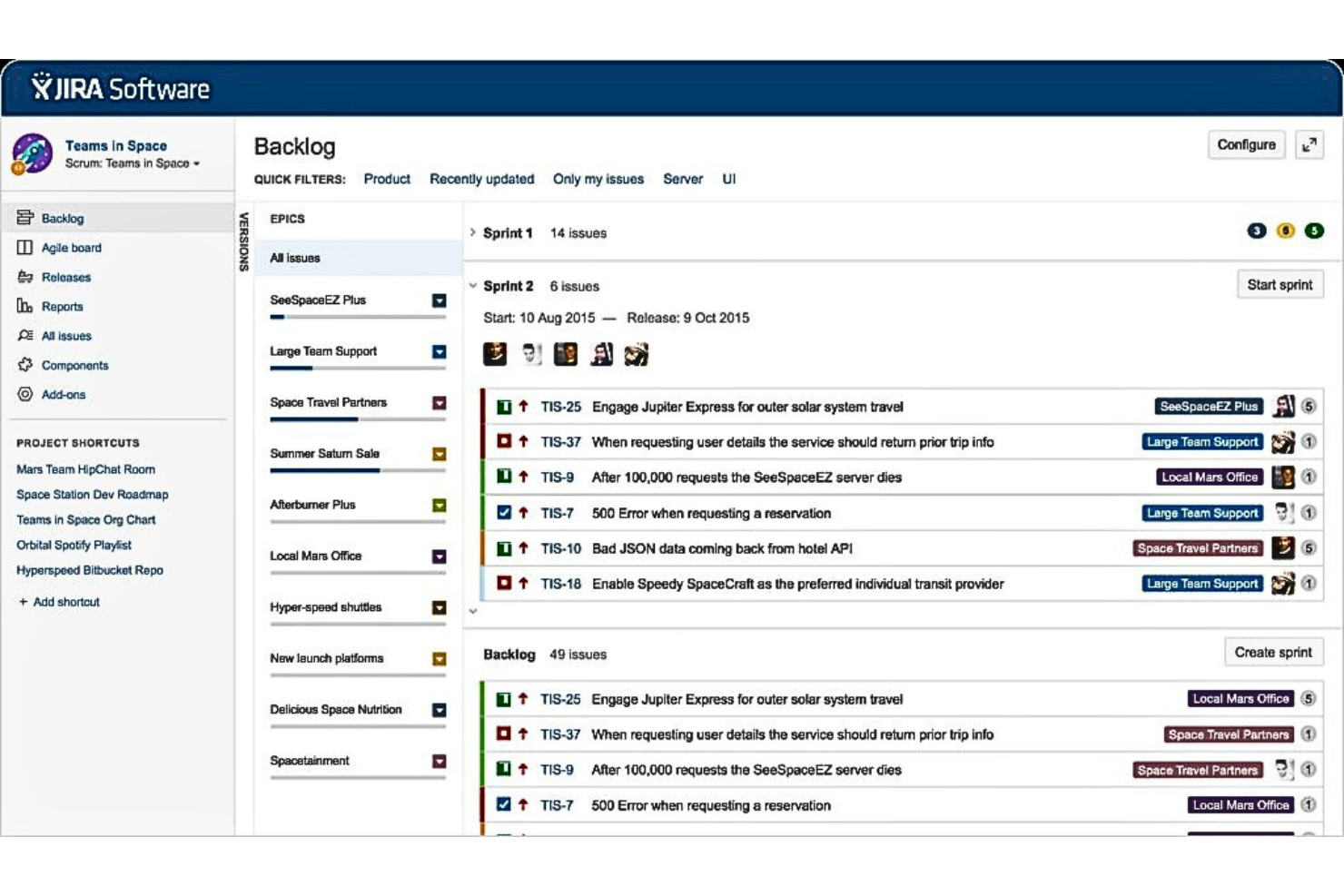Click assignee avatar on Sprint 2 TIS-25 row
This screenshot has height=896, width=1344.
pos(1283,406)
